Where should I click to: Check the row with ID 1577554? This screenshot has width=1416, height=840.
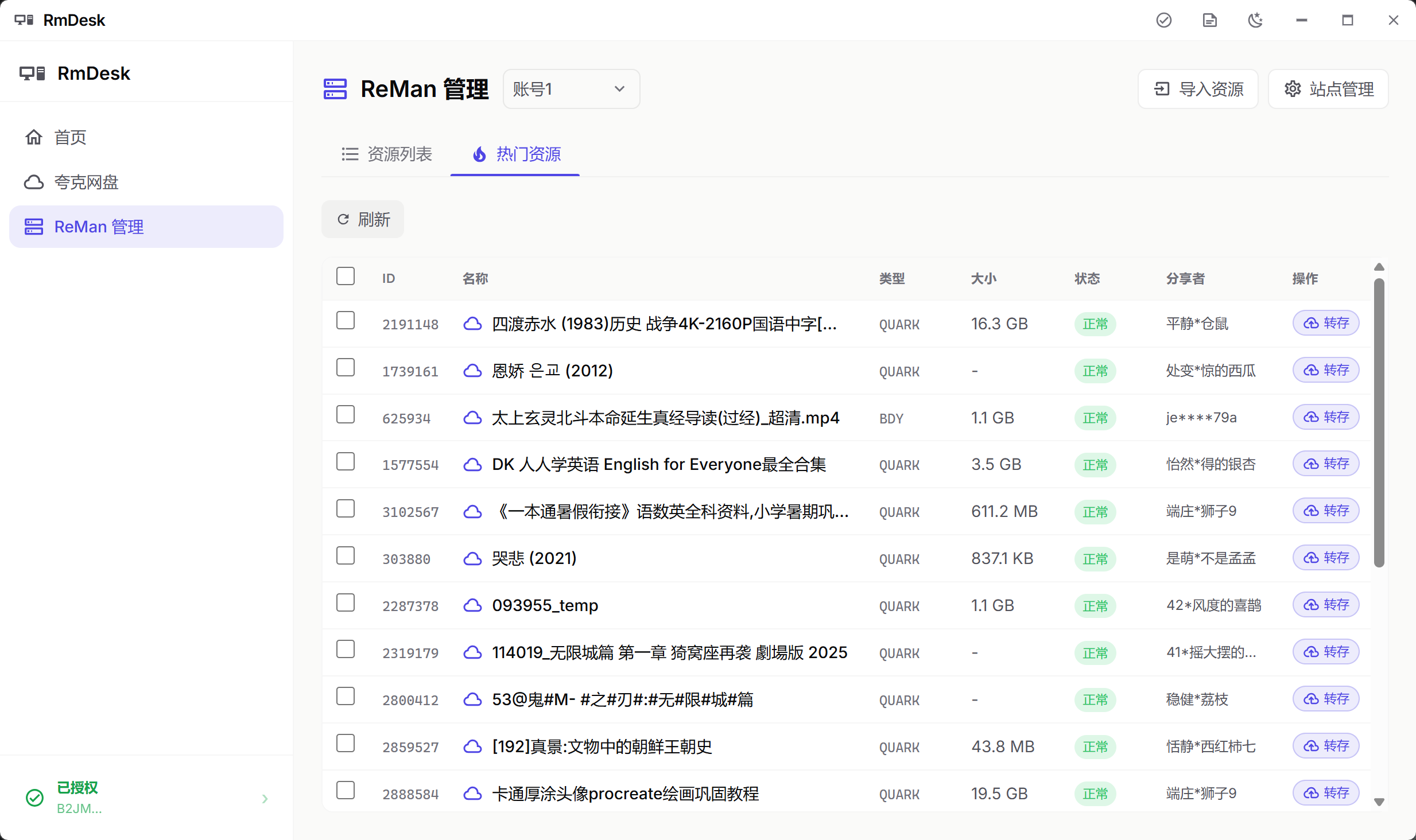[346, 461]
